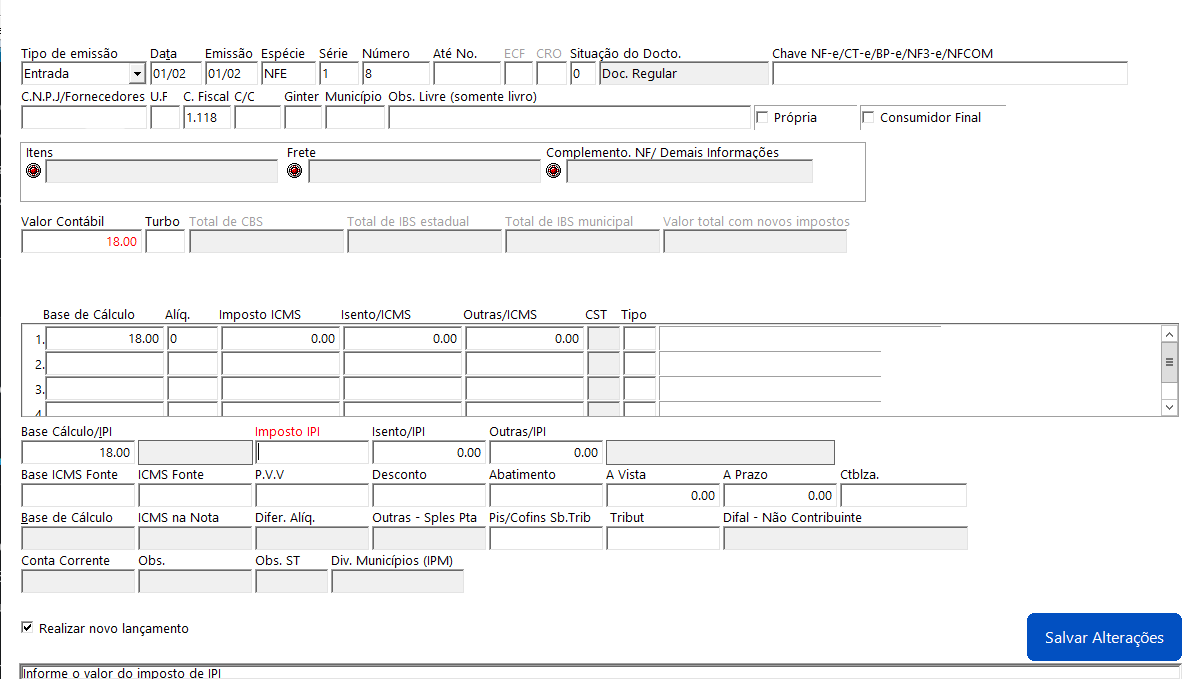Open the Tipo de emissão dropdown
1201x679 pixels.
[x=136, y=73]
